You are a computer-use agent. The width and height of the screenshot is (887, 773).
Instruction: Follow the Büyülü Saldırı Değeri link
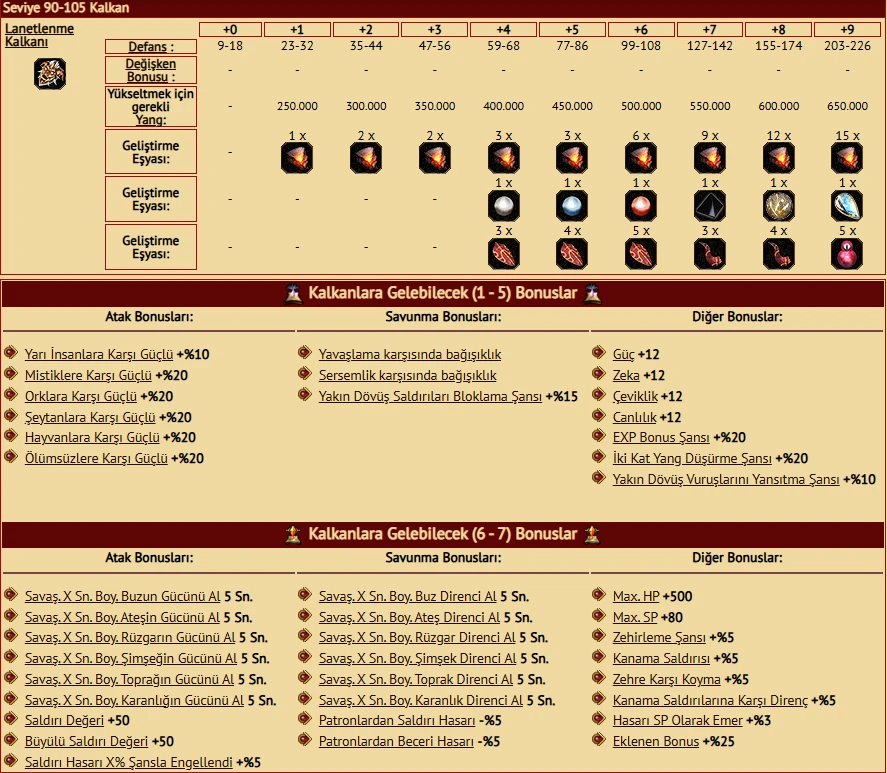coord(86,741)
